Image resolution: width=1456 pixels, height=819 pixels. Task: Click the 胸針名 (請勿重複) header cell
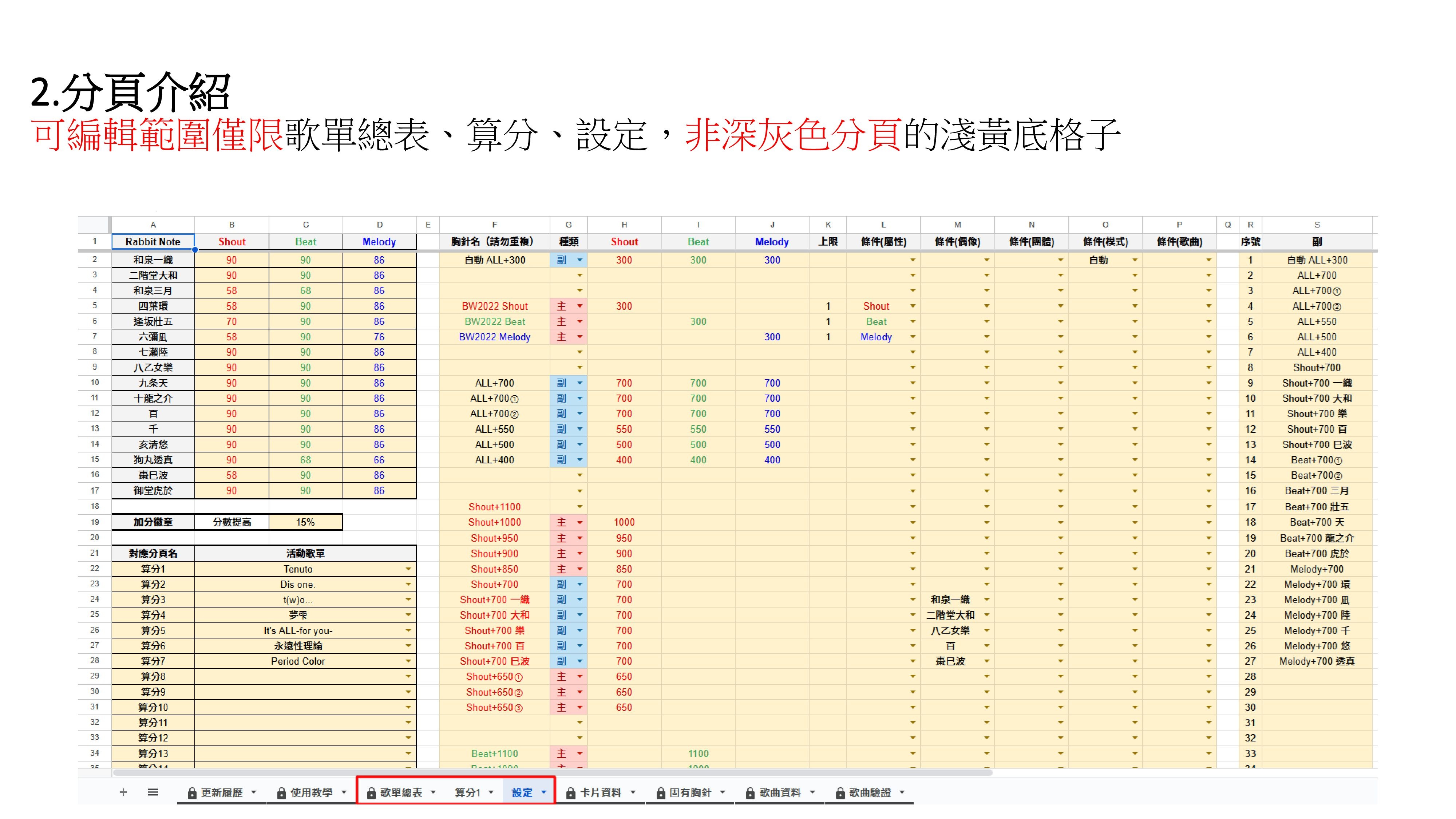[x=495, y=241]
